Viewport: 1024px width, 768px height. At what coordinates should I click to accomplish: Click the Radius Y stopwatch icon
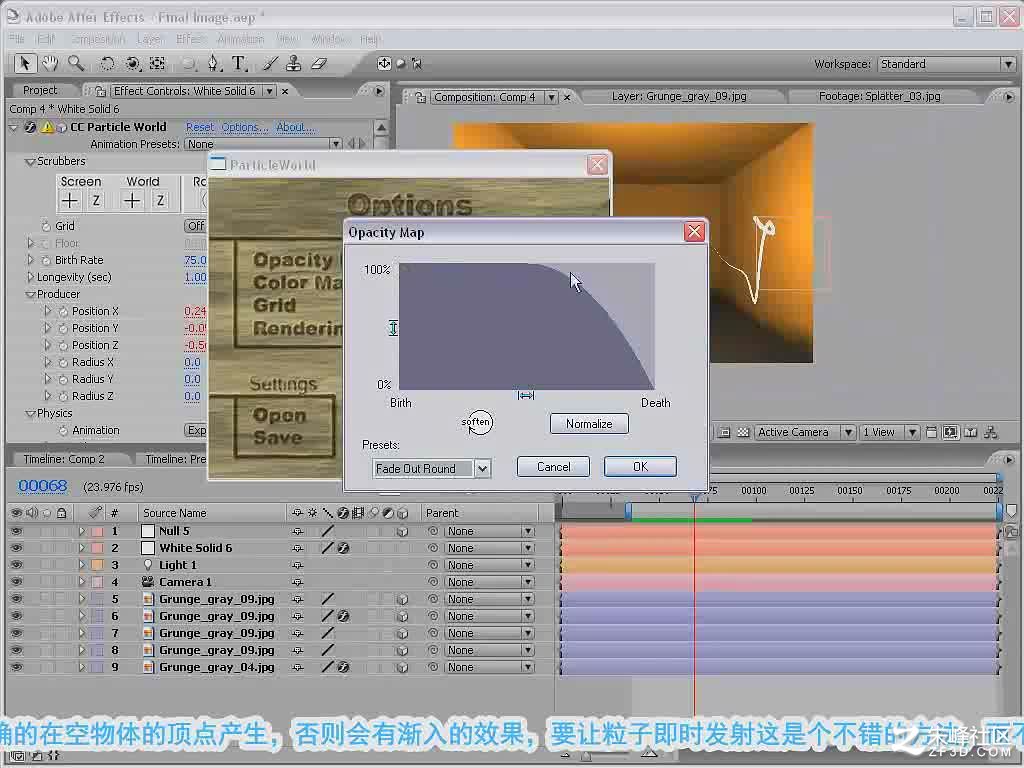click(63, 379)
